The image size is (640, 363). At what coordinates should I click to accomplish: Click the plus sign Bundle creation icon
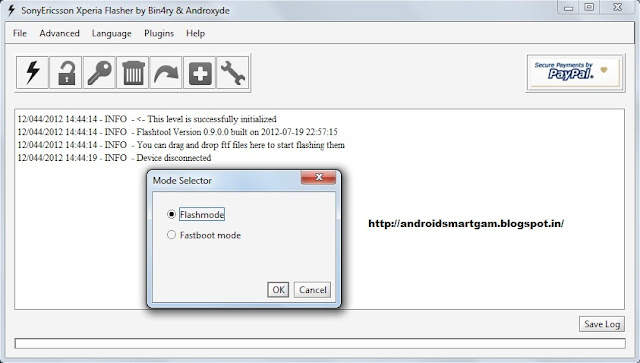click(x=200, y=72)
